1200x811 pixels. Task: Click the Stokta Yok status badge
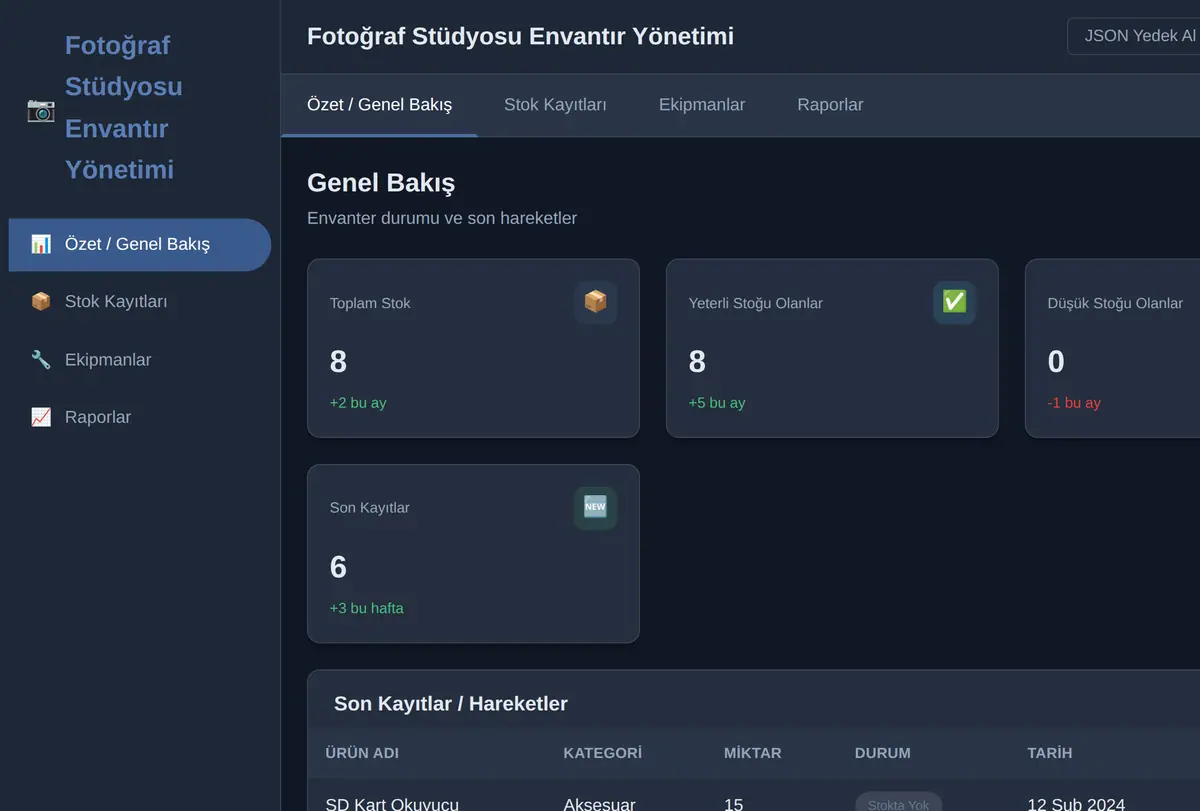898,802
